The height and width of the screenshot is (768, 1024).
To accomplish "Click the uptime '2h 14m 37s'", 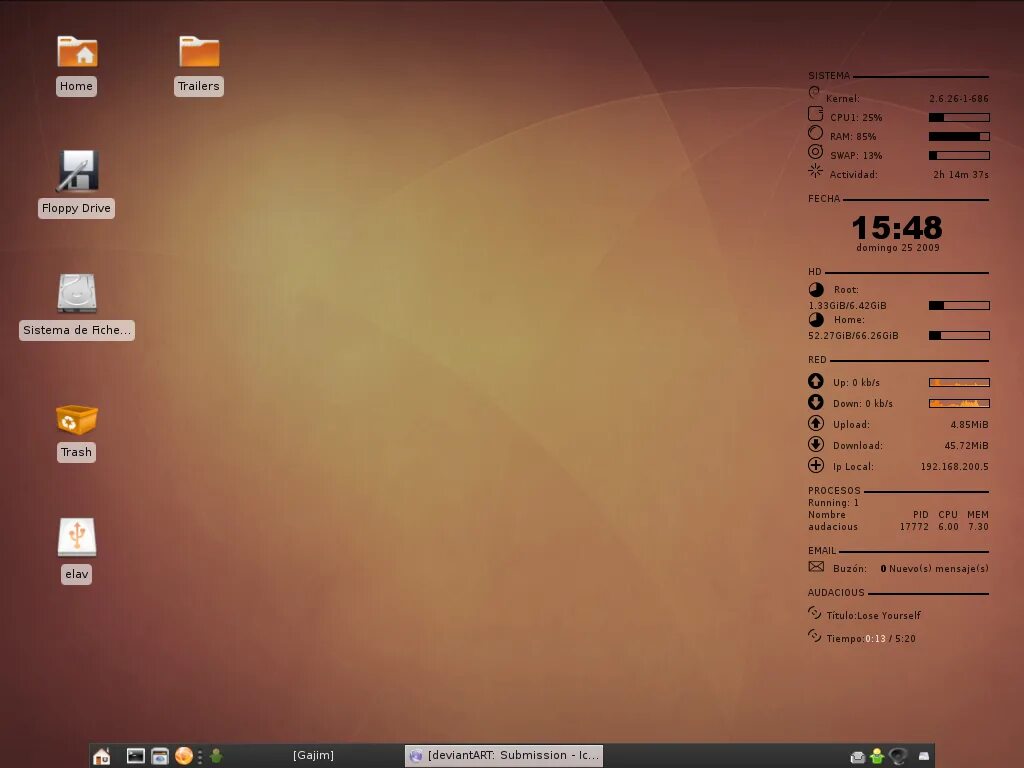I will tap(961, 175).
